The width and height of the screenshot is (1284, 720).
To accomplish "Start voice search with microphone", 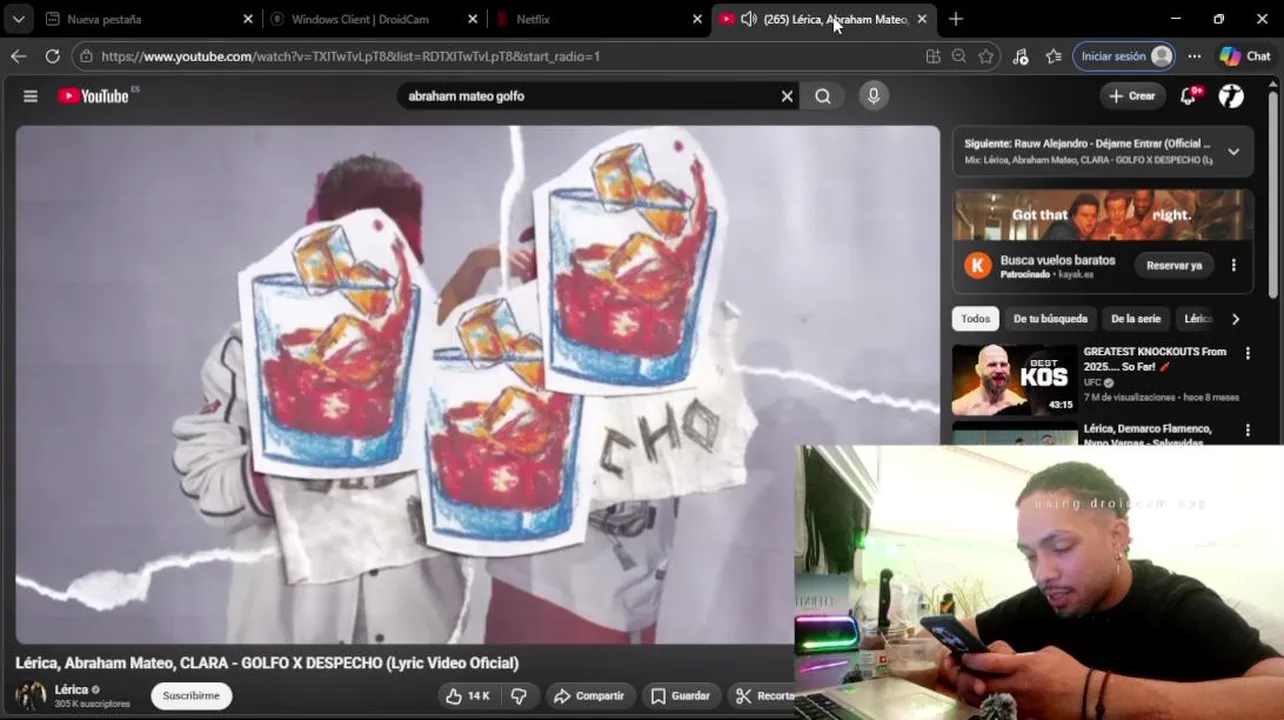I will 873,96.
